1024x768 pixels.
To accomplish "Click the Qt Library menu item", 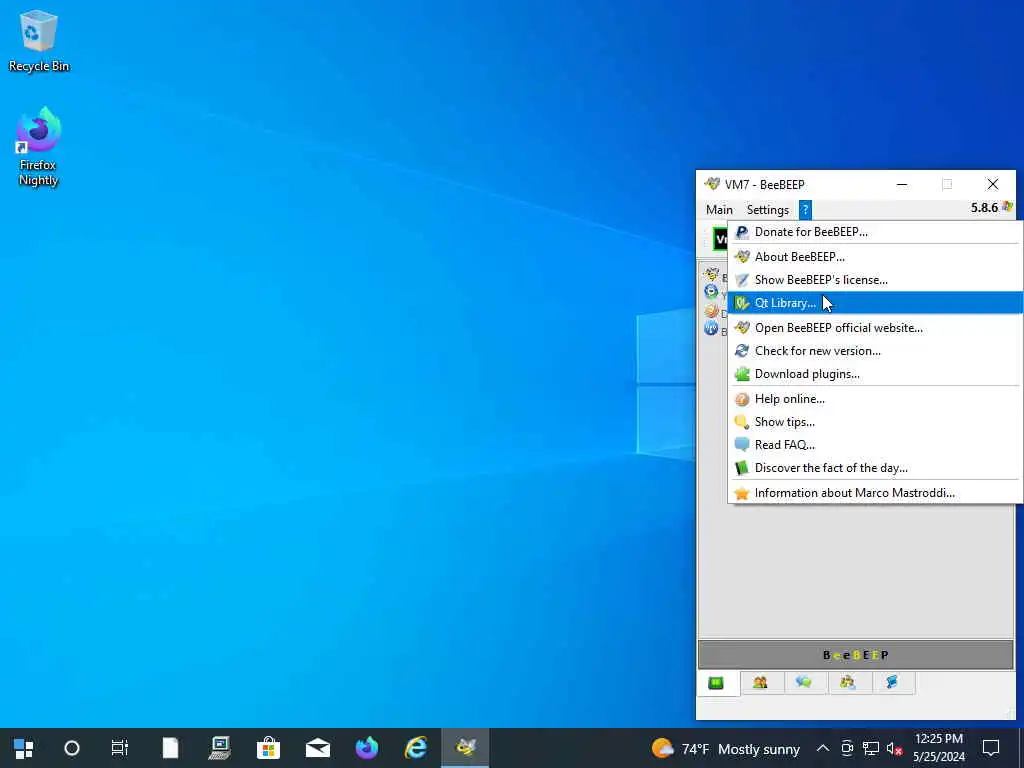I will pos(874,303).
